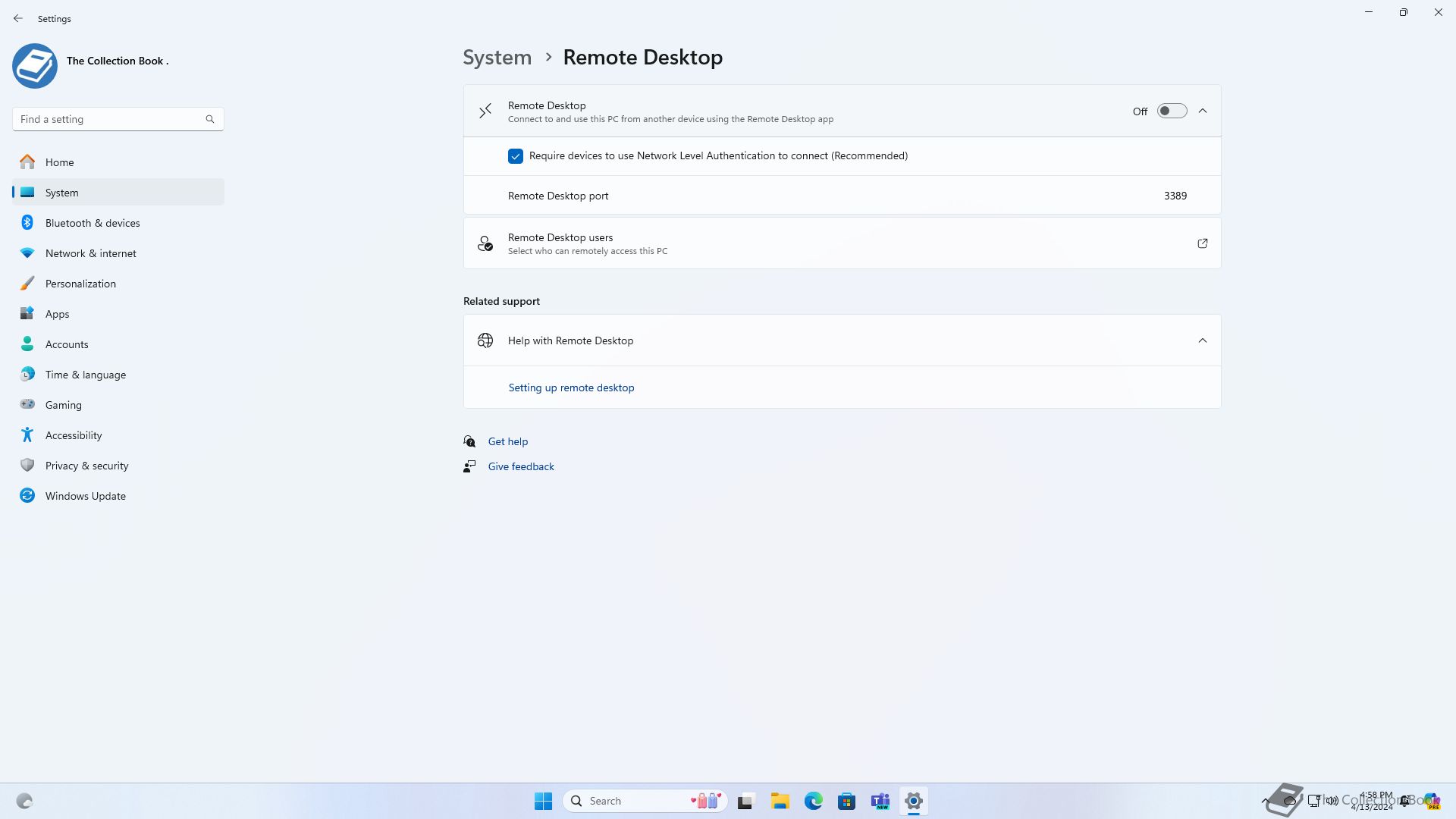Screen dimensions: 1456x819
Task: Click the Gaming controller icon
Action: (x=27, y=404)
